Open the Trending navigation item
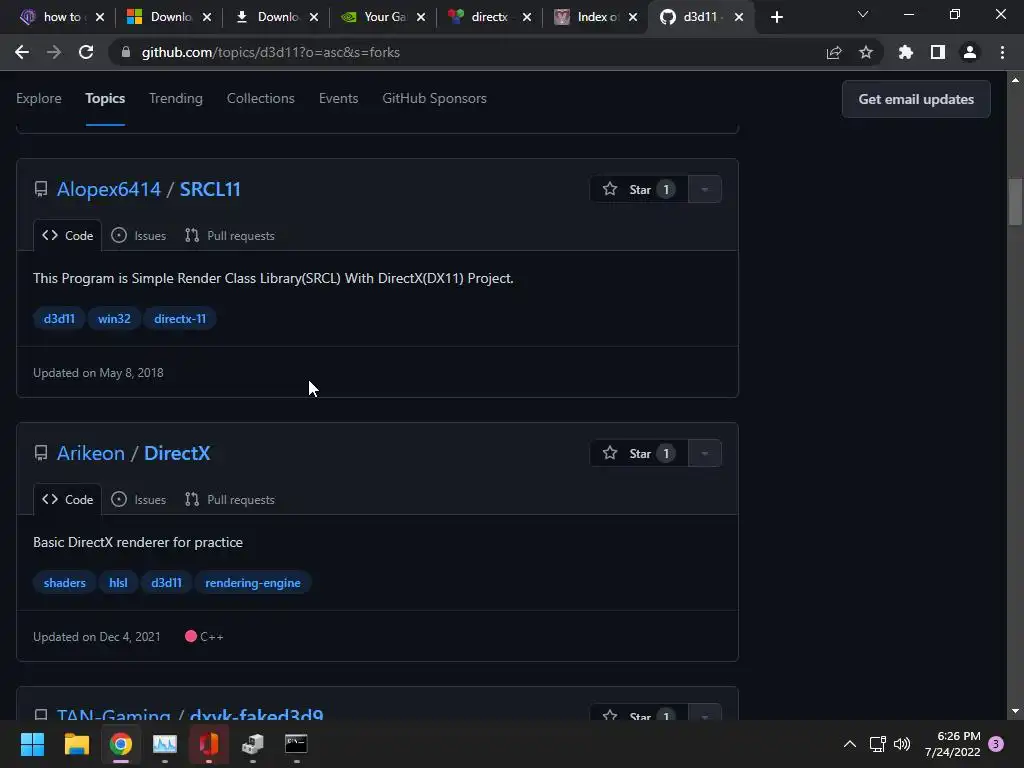 pos(176,99)
